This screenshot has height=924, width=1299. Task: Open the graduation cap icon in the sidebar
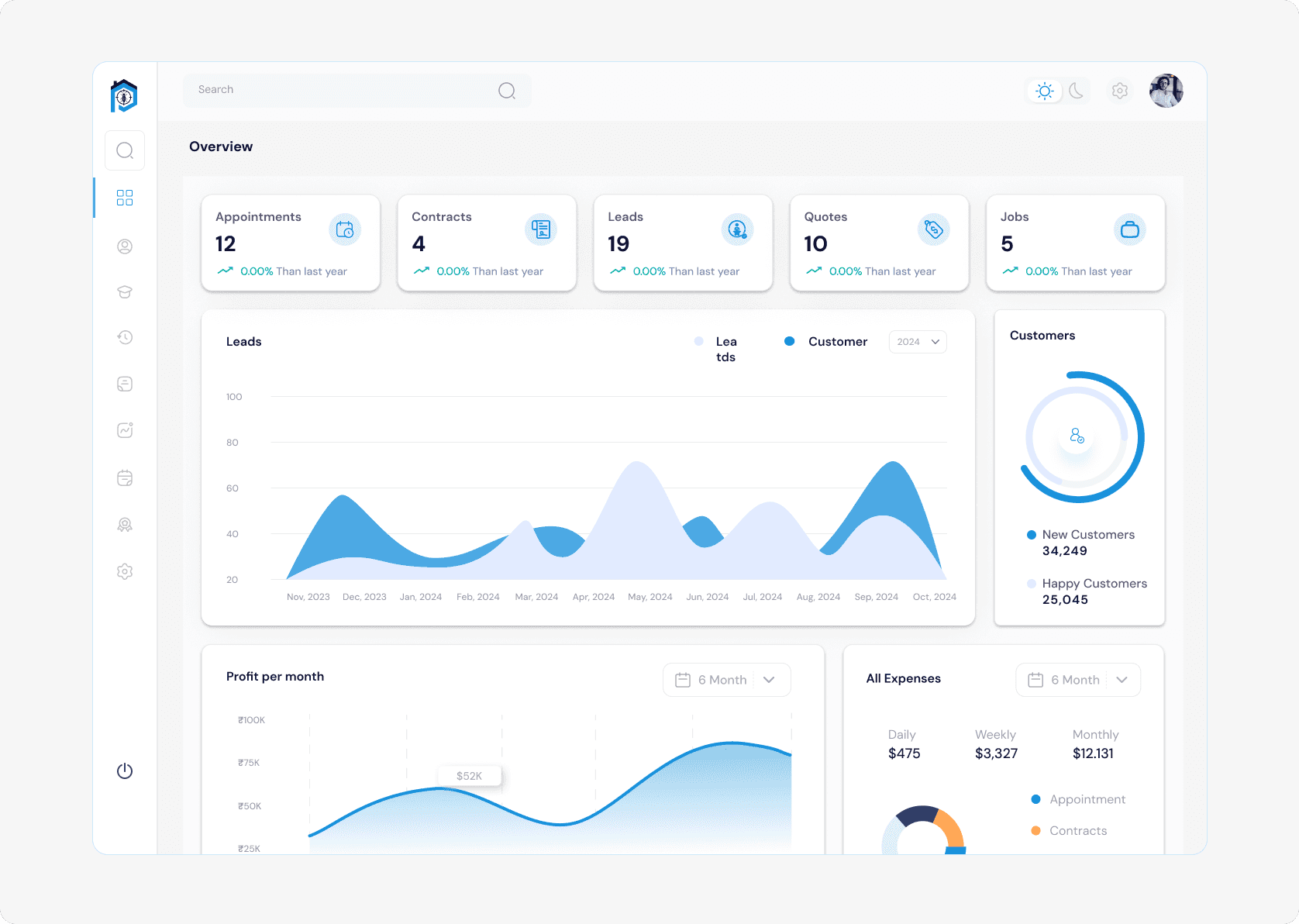125,292
